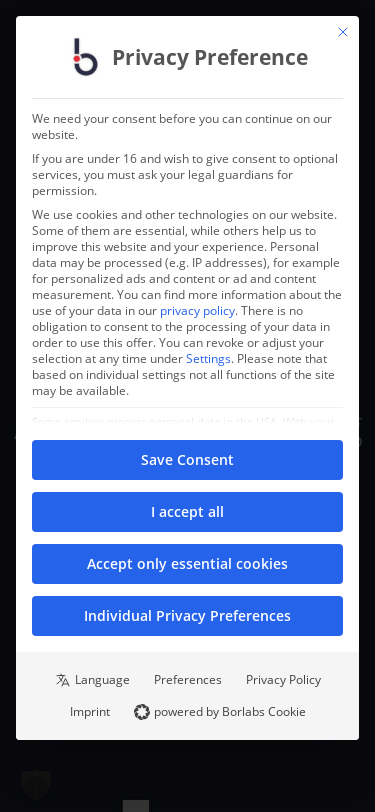Click the 'We need your consent' paragraph

(182, 127)
